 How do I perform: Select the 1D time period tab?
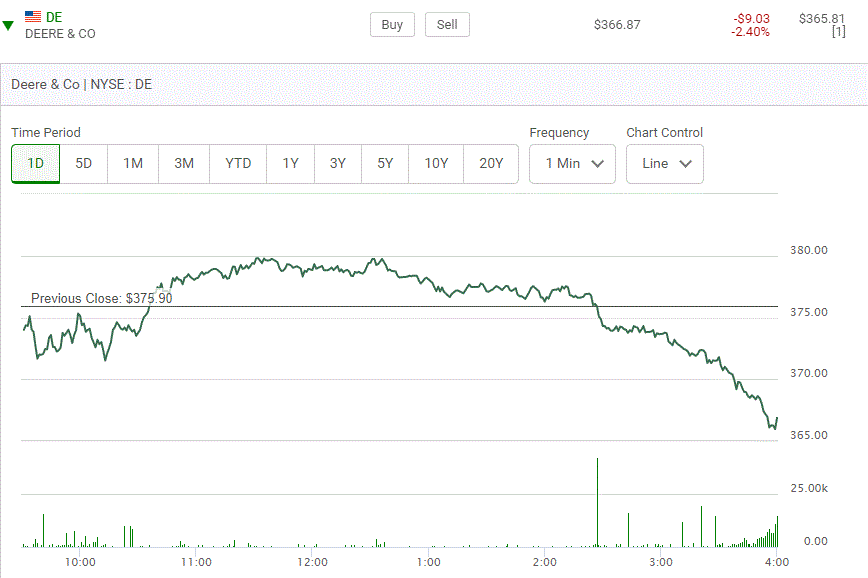pos(35,163)
